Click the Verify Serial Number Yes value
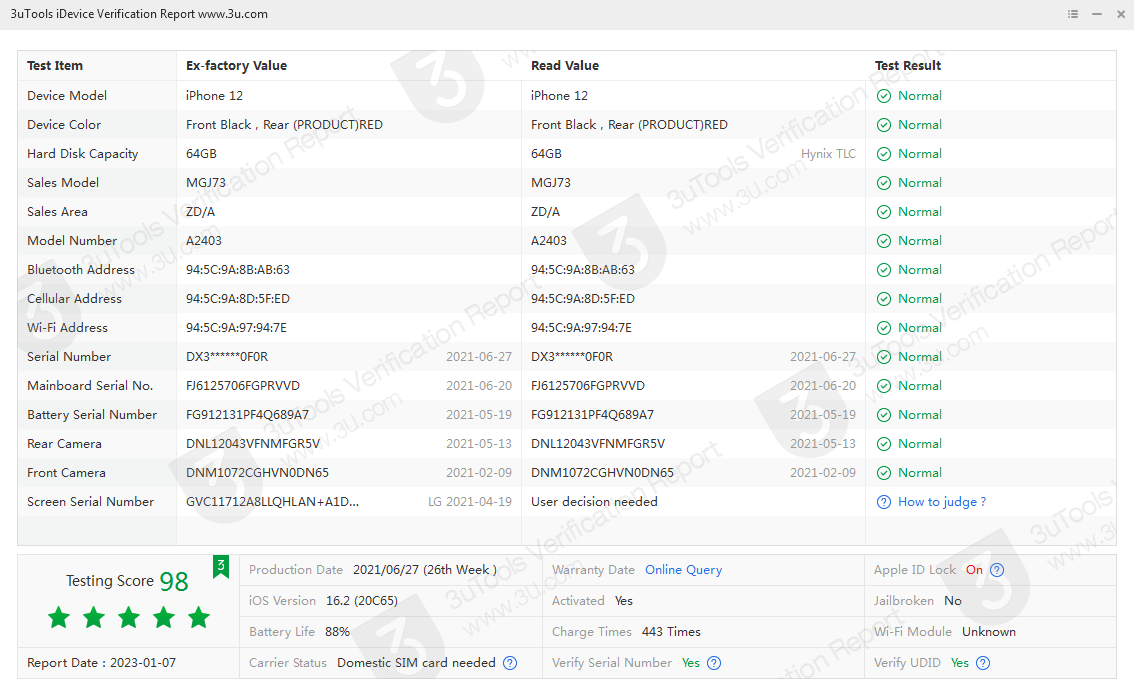This screenshot has height=686, width=1134. pos(691,663)
